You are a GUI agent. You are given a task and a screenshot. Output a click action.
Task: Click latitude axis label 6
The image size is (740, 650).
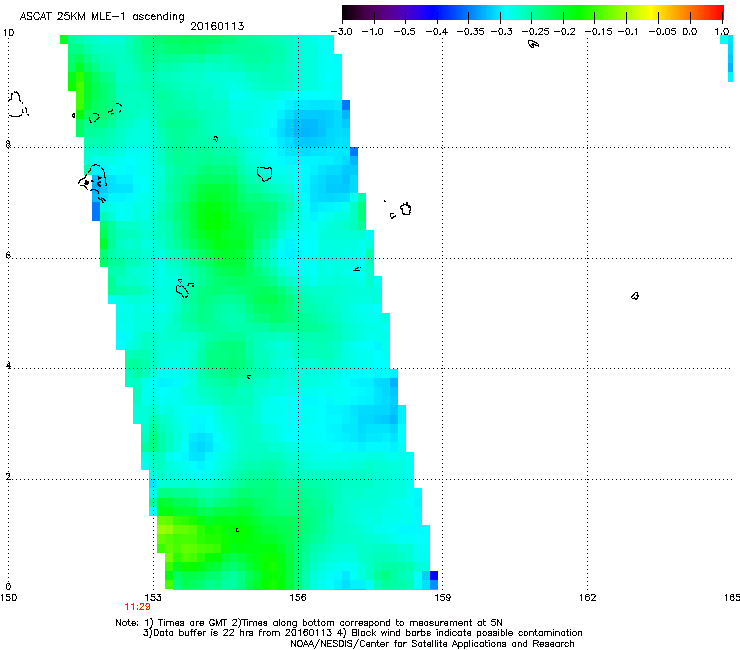pos(8,255)
